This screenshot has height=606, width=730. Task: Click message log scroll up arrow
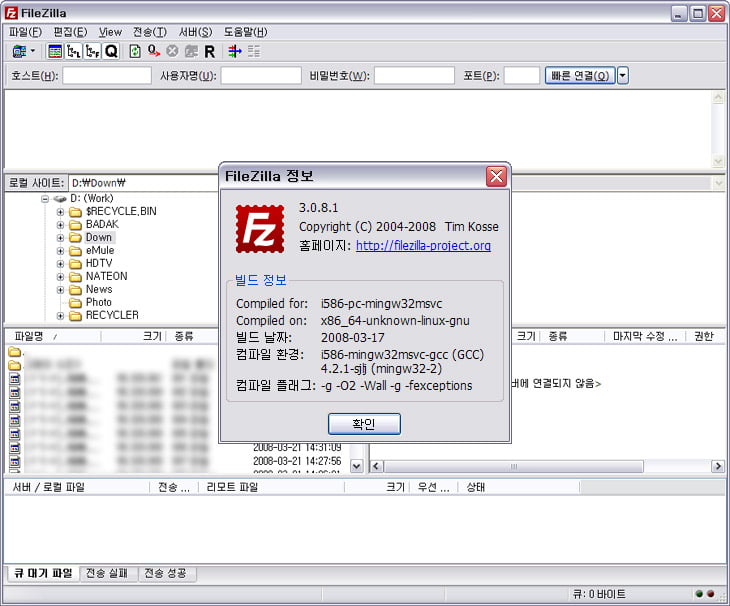tap(718, 97)
